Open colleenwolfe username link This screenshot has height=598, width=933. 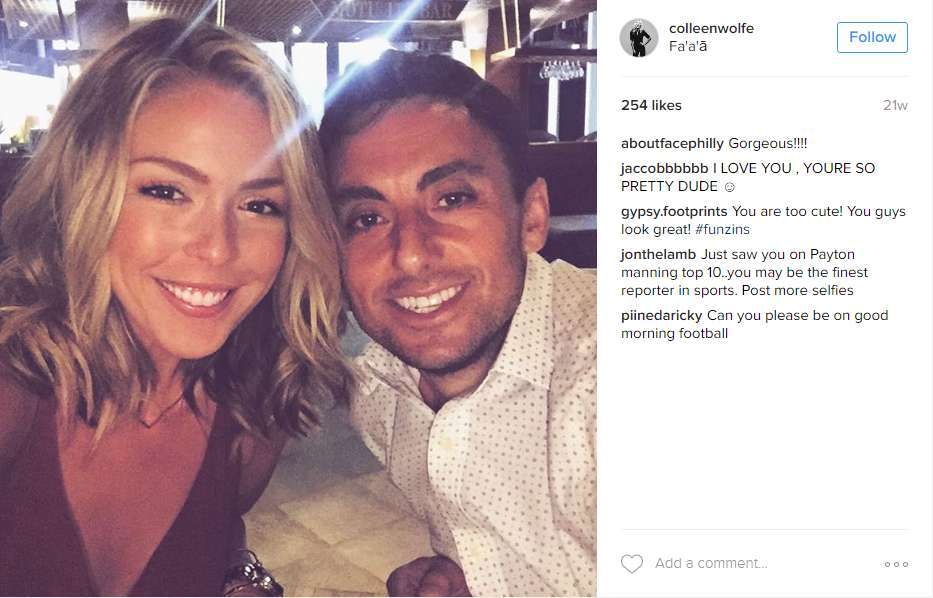[711, 29]
